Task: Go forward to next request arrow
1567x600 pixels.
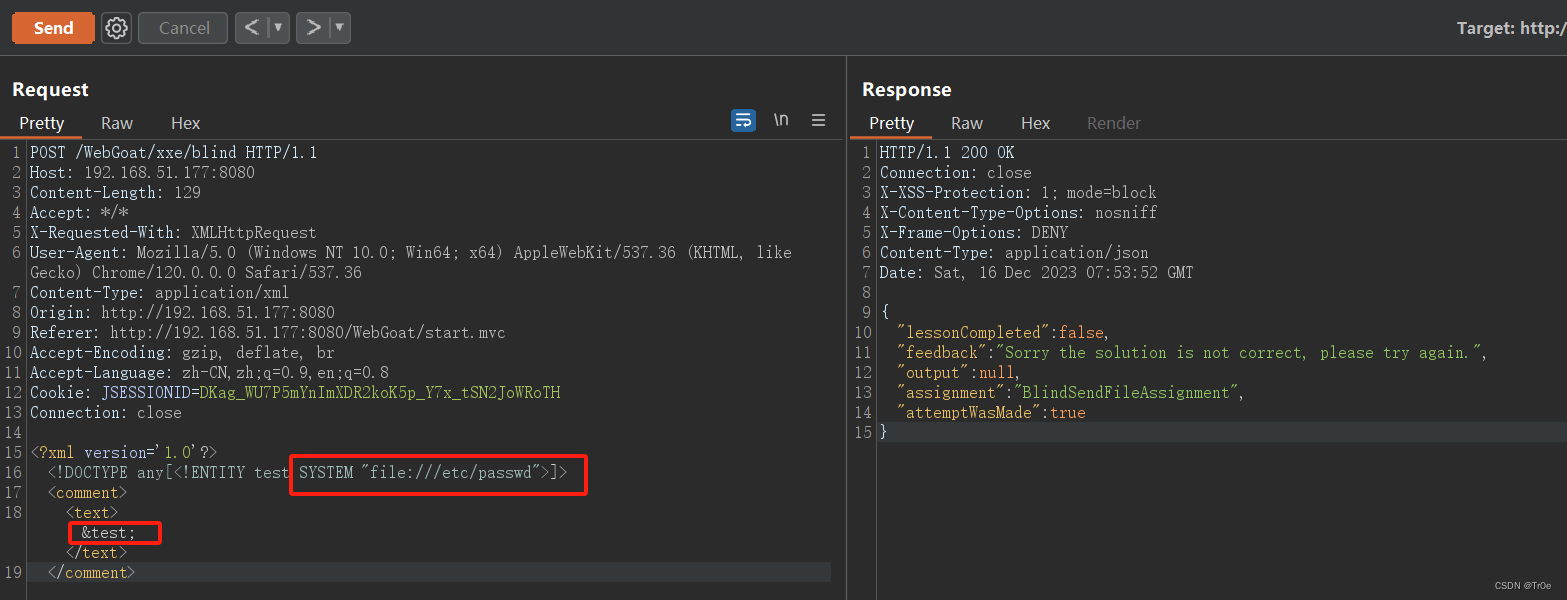Action: point(313,28)
